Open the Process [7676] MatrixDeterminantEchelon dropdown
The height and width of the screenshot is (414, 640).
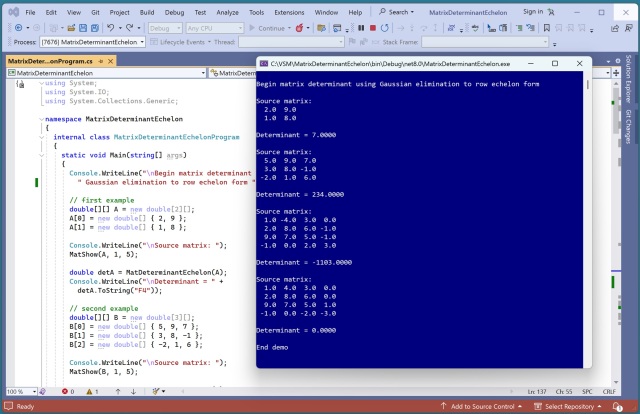click(92, 42)
